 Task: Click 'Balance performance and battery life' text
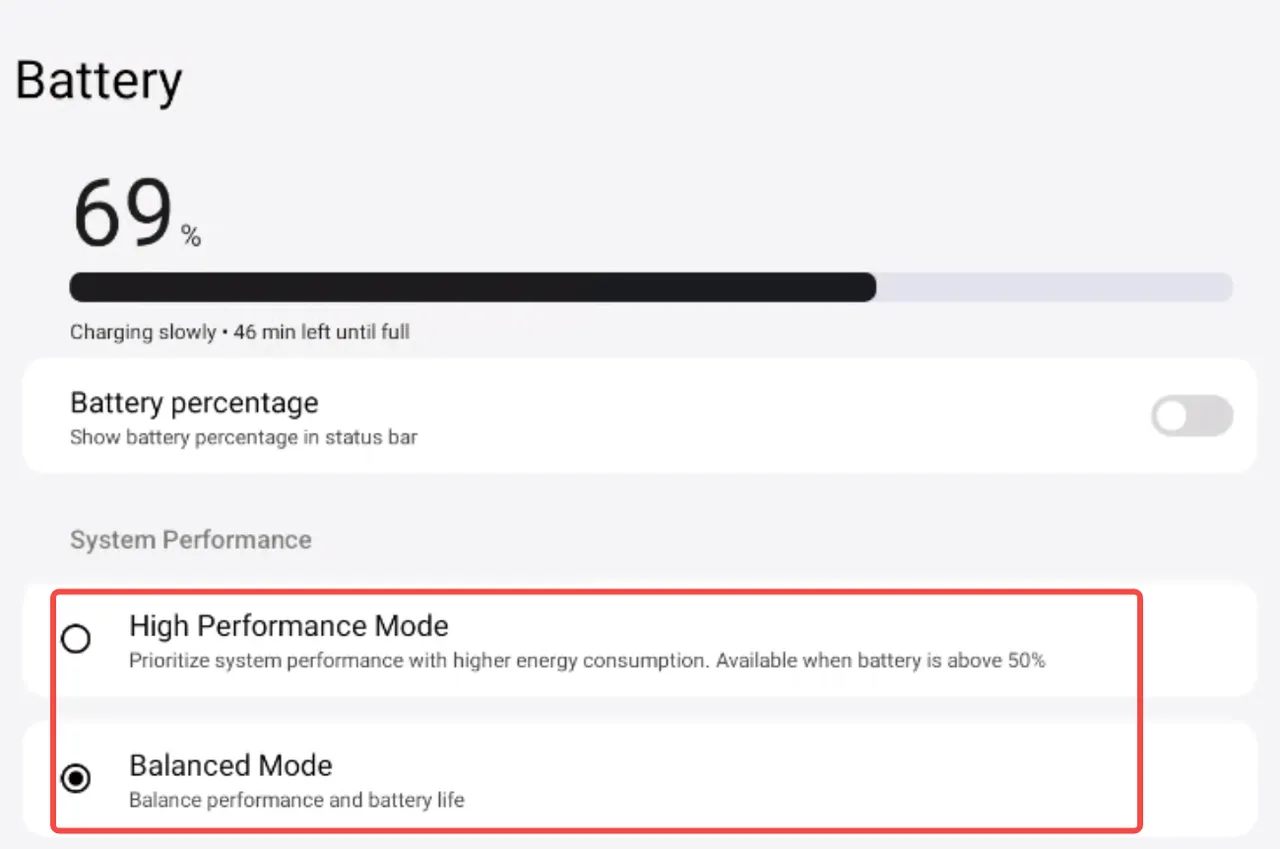click(x=296, y=800)
